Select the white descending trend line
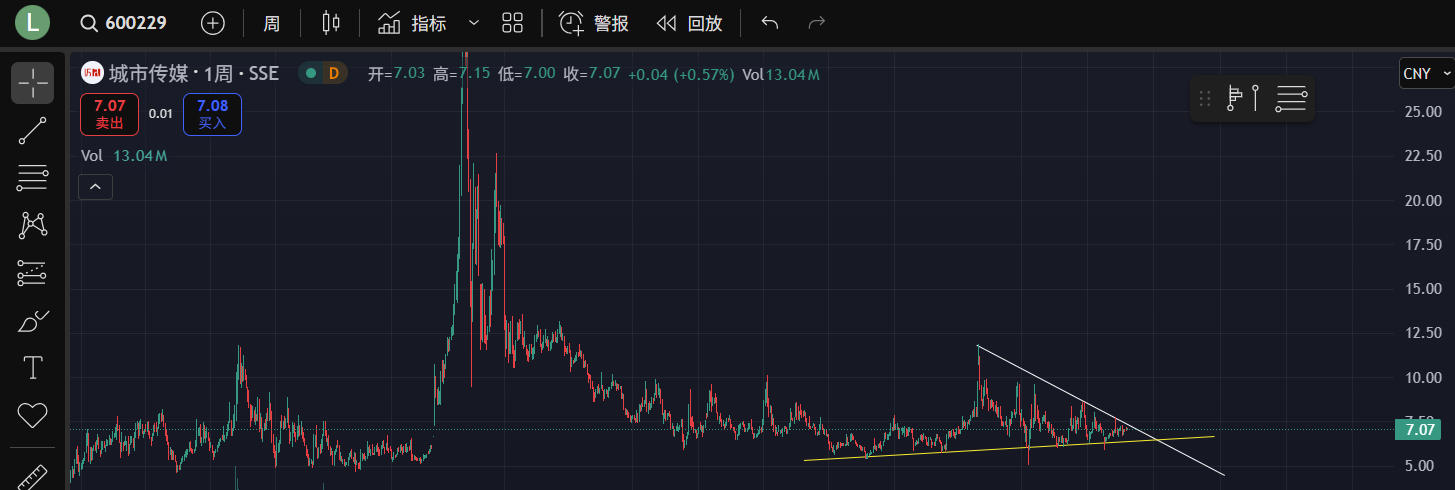 click(1100, 410)
